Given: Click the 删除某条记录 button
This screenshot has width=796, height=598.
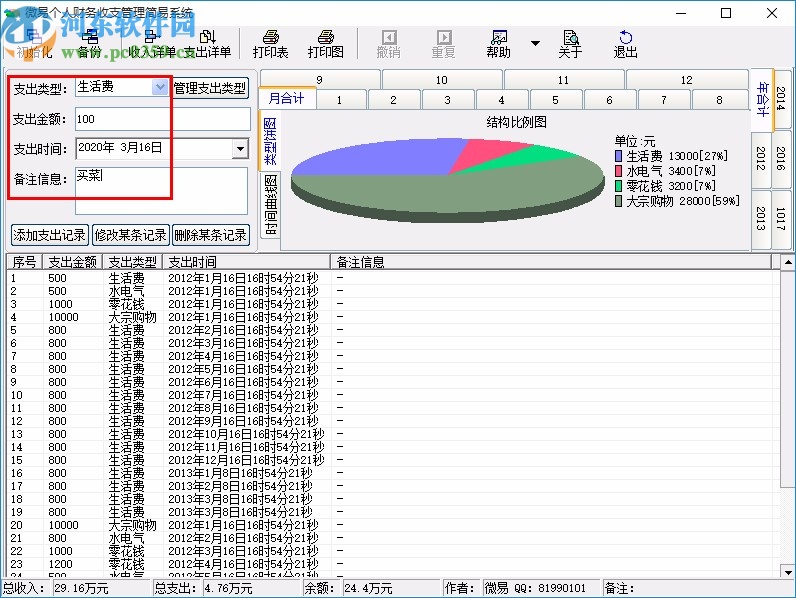Looking at the screenshot, I should click(x=211, y=235).
